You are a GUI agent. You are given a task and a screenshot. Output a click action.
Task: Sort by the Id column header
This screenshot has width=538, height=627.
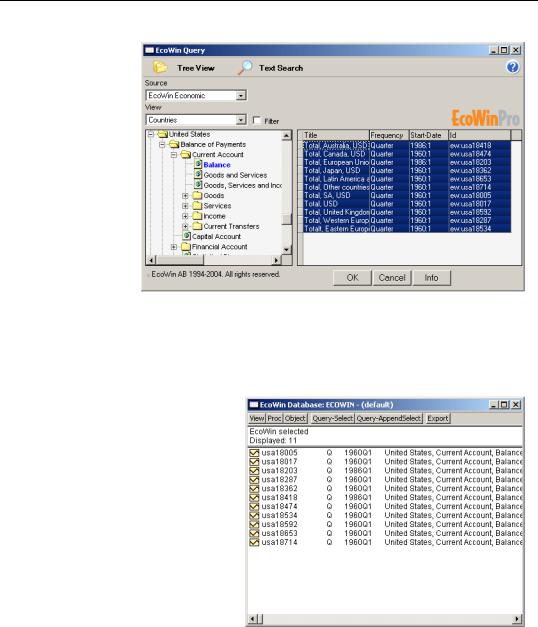(x=479, y=135)
